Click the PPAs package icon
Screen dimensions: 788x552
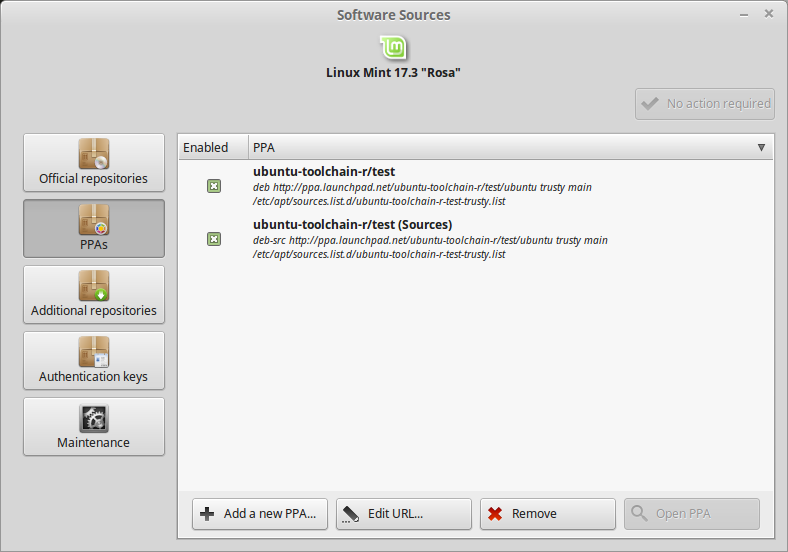[94, 219]
